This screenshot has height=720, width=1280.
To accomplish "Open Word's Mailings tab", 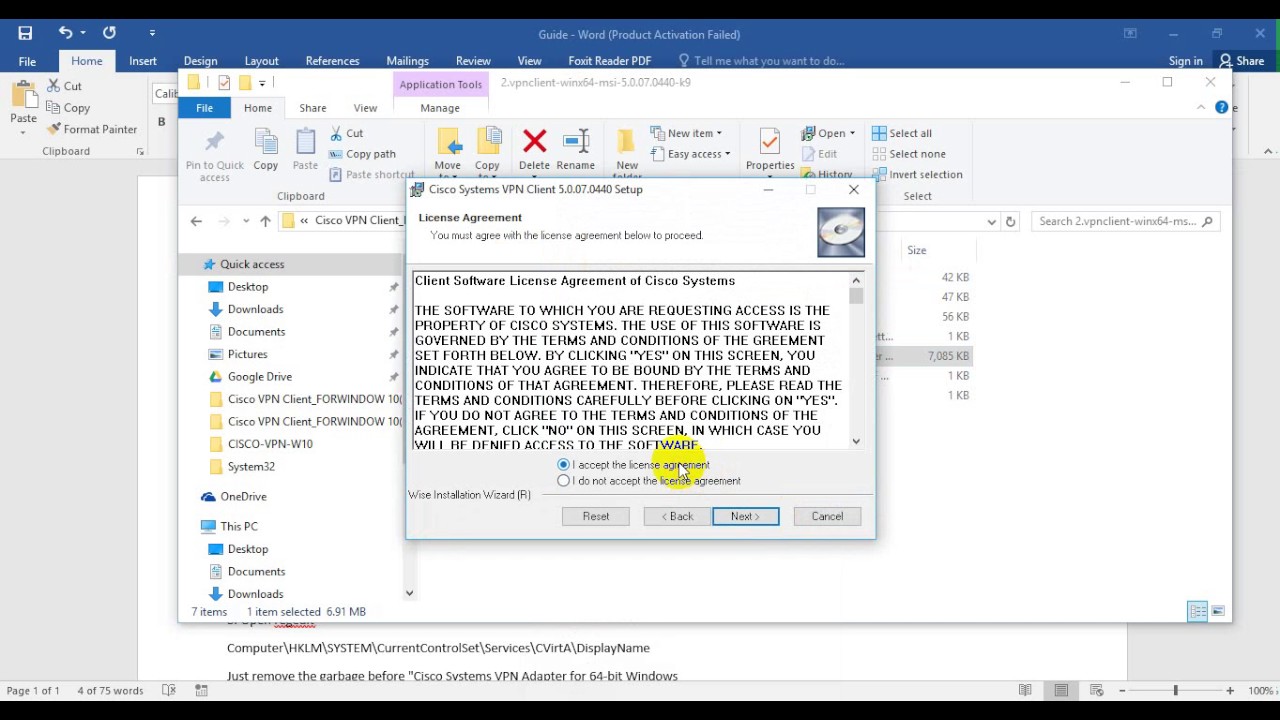I will pyautogui.click(x=407, y=61).
